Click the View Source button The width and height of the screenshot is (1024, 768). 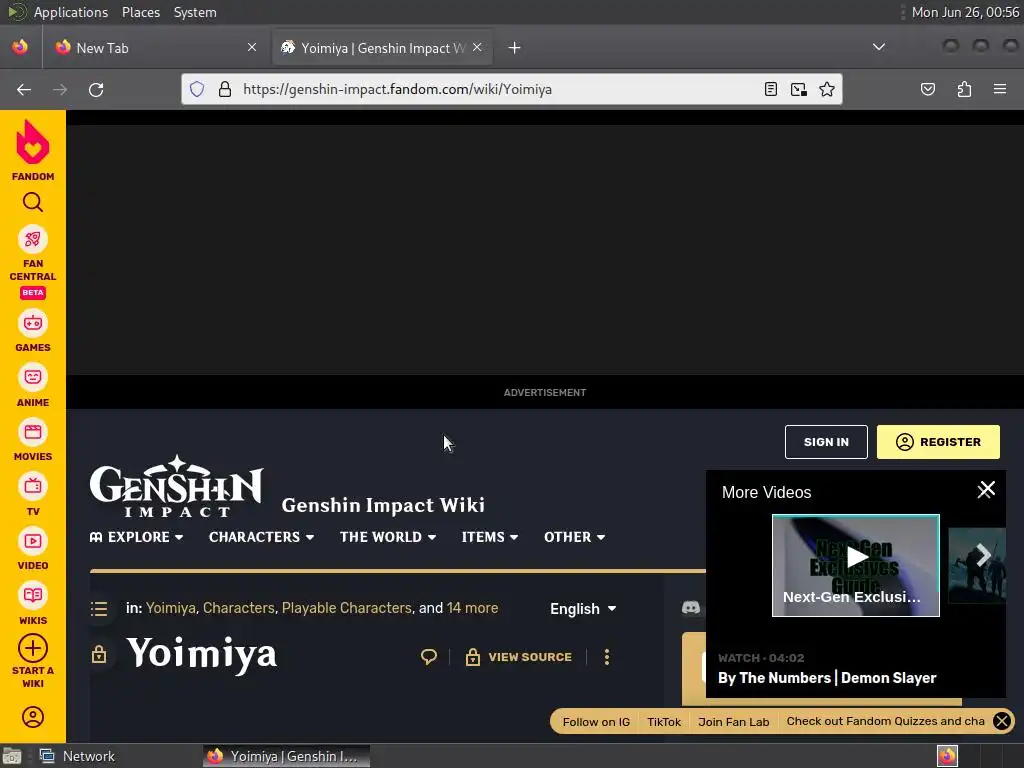pyautogui.click(x=519, y=657)
